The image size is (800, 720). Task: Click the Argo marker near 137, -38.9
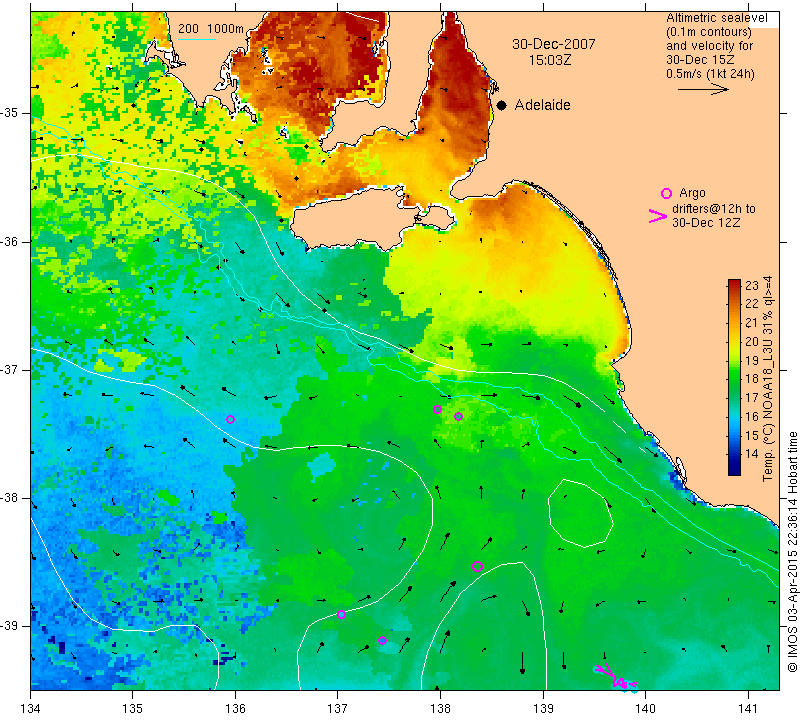pyautogui.click(x=341, y=614)
